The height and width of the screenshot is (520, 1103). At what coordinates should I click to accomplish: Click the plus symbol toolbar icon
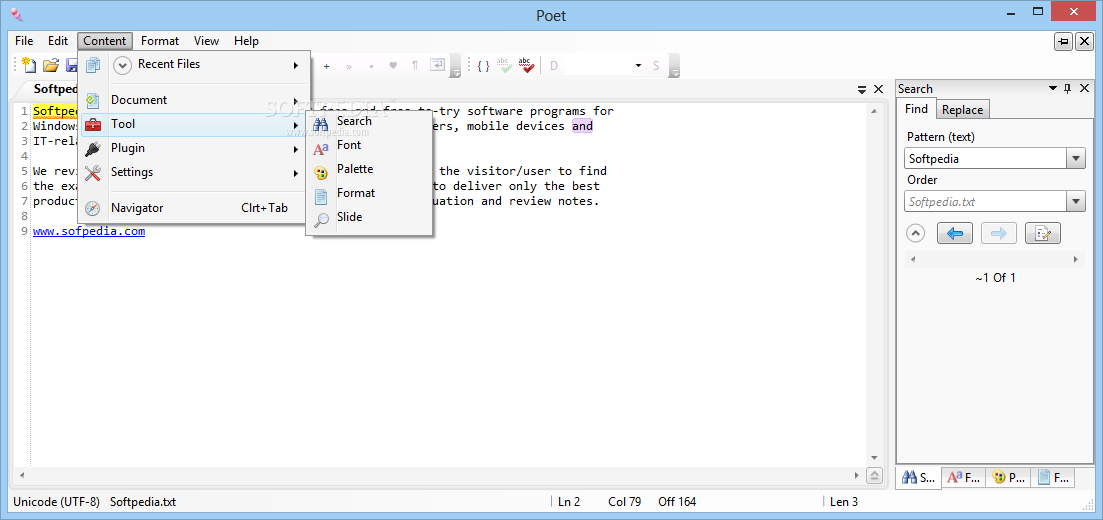coord(326,66)
